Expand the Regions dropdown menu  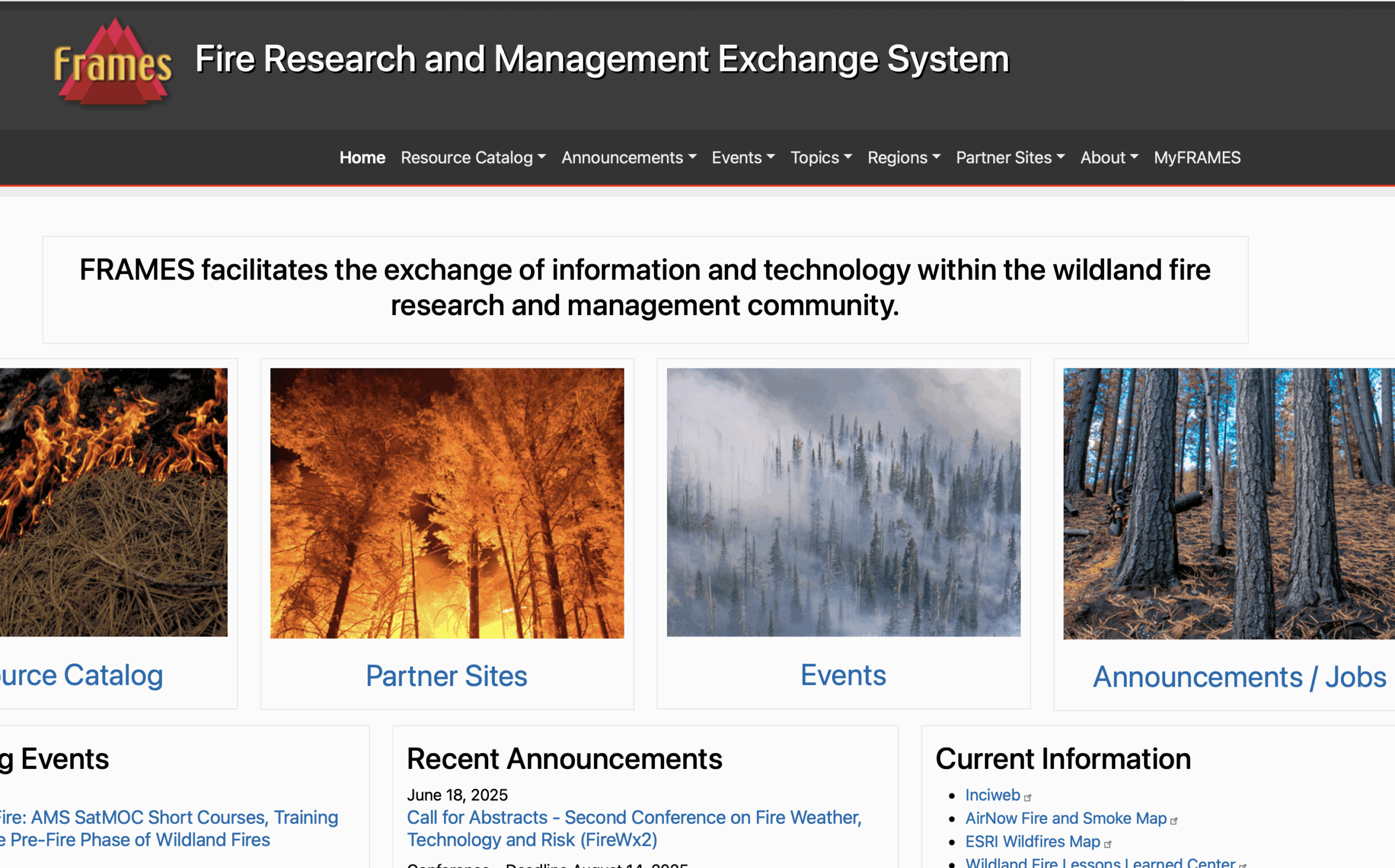903,157
